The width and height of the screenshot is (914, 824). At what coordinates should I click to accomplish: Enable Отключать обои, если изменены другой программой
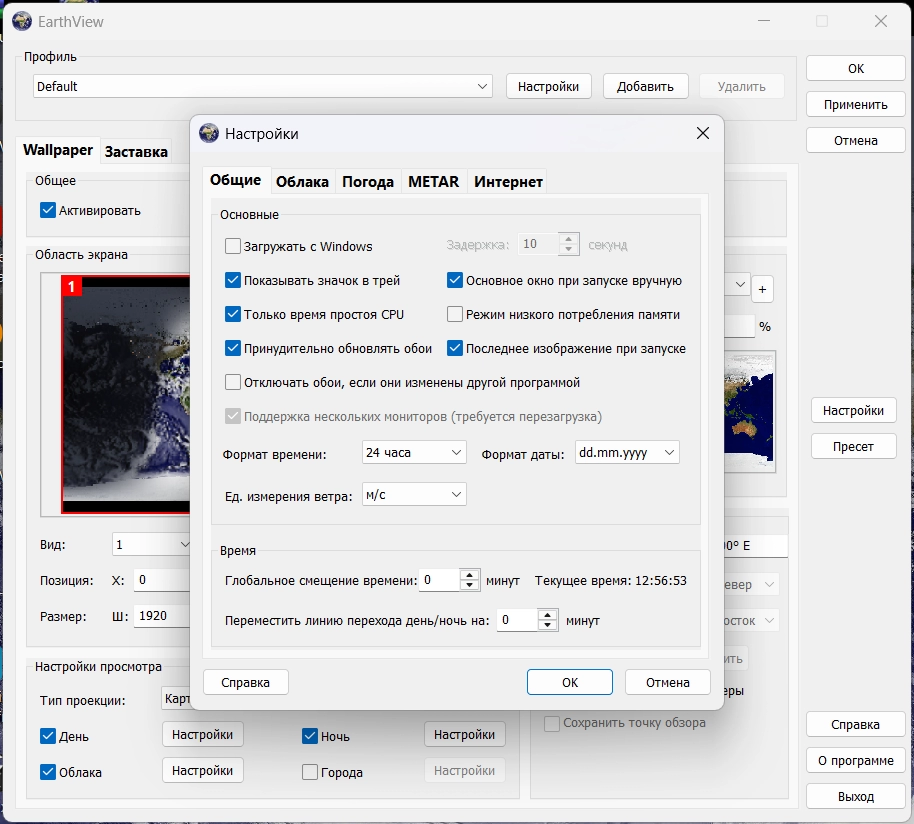tap(233, 382)
